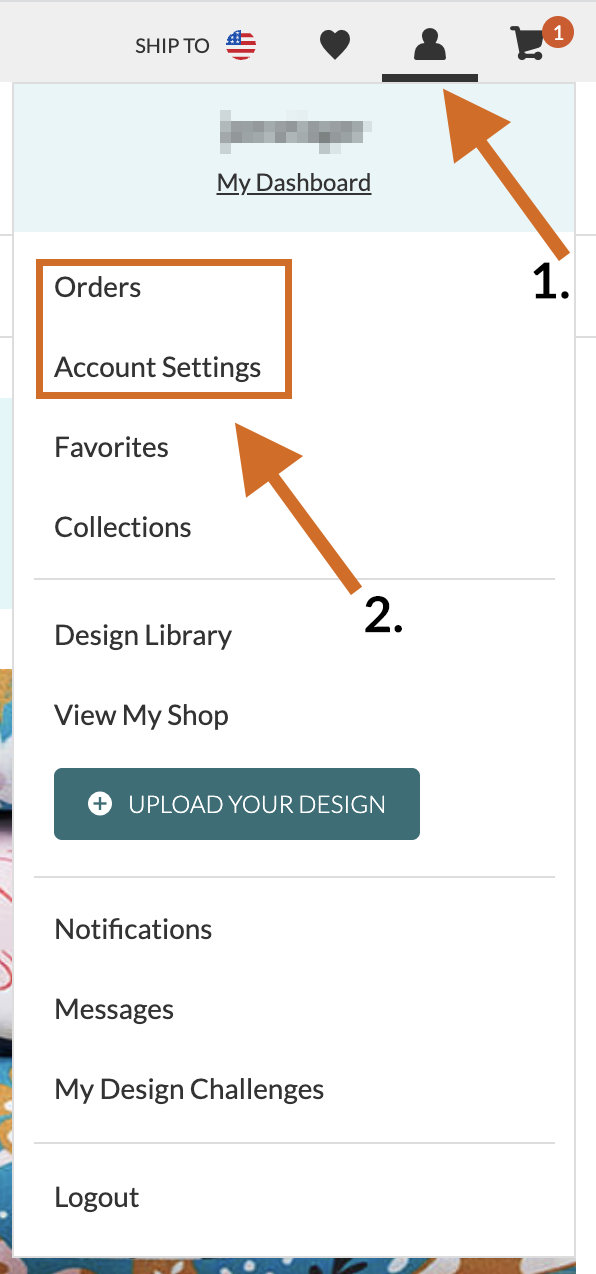596x1274 pixels.
Task: Open My Design Challenges
Action: pyautogui.click(x=189, y=1089)
